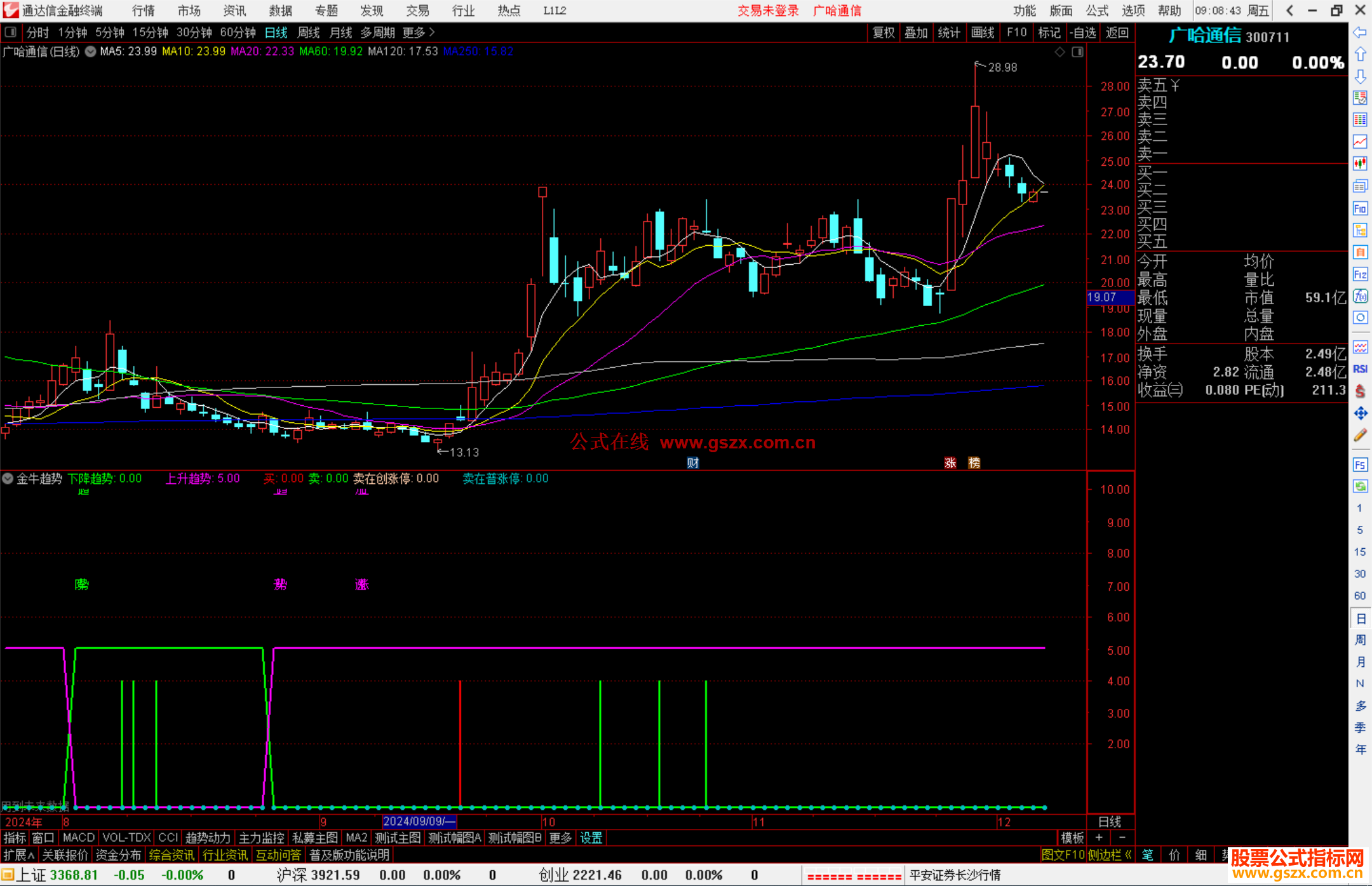Open the 更多 indicators menu in indicator bar
This screenshot has height=886, width=1372.
pos(560,838)
